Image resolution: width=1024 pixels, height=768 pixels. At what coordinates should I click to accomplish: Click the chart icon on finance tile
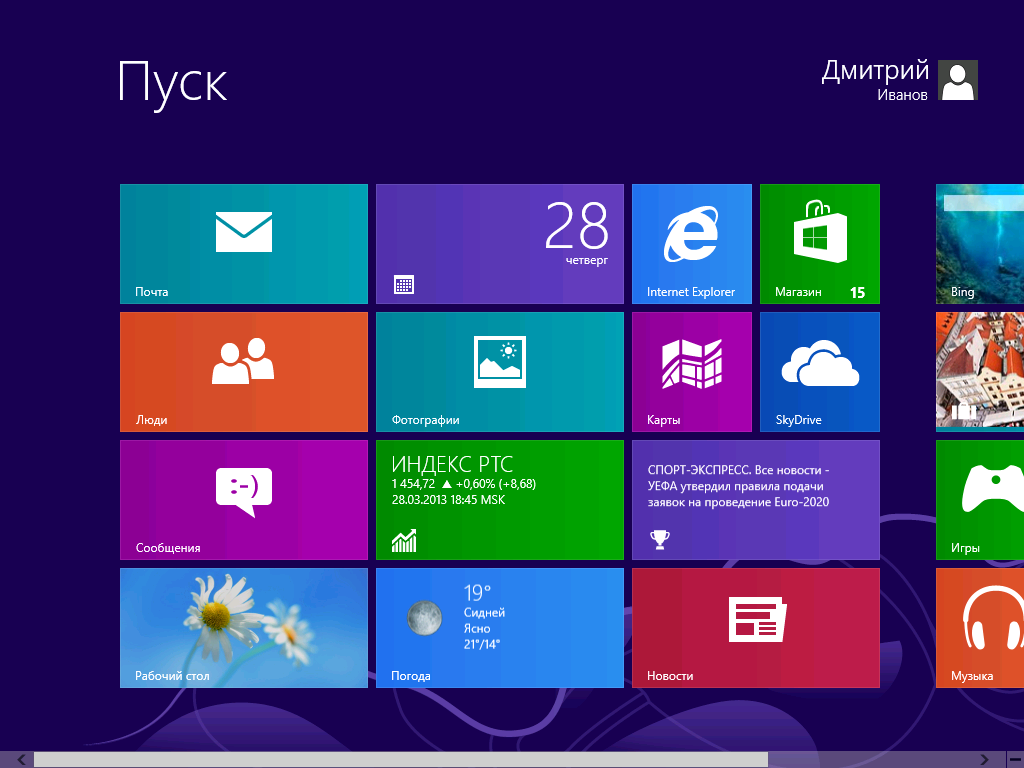(x=404, y=540)
